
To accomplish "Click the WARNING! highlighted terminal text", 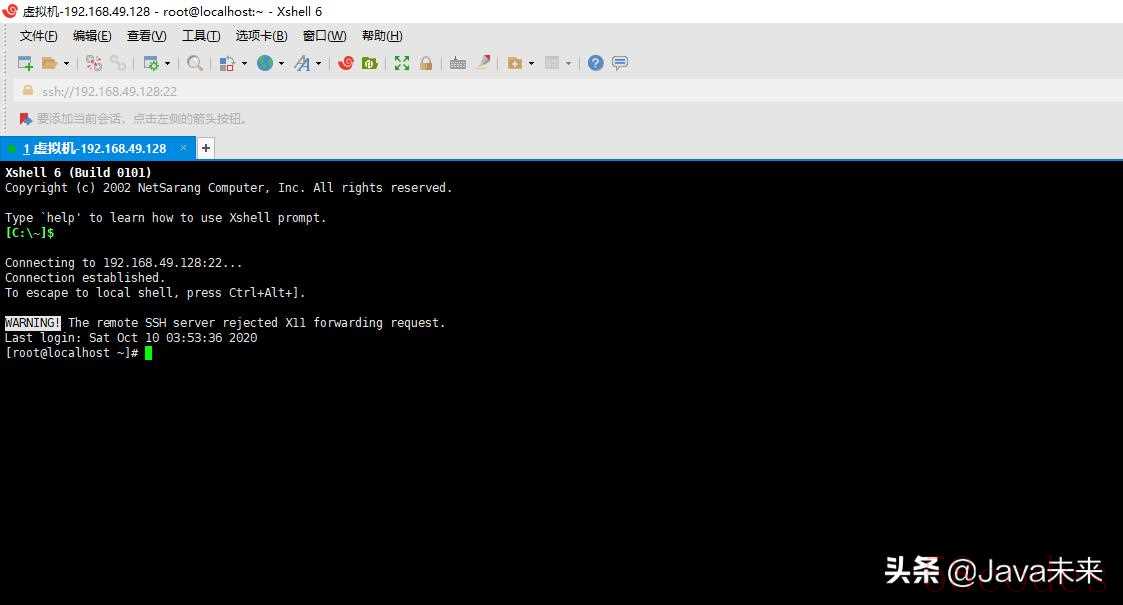I will pyautogui.click(x=33, y=323).
